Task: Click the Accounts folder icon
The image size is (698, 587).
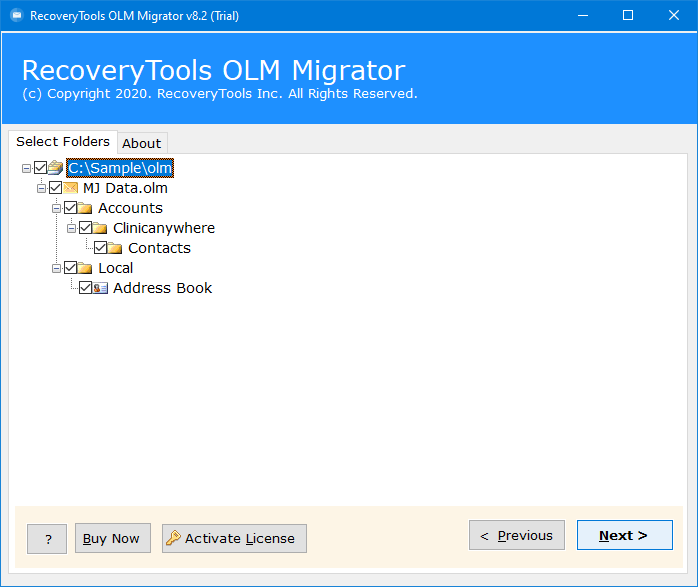Action: click(x=85, y=208)
